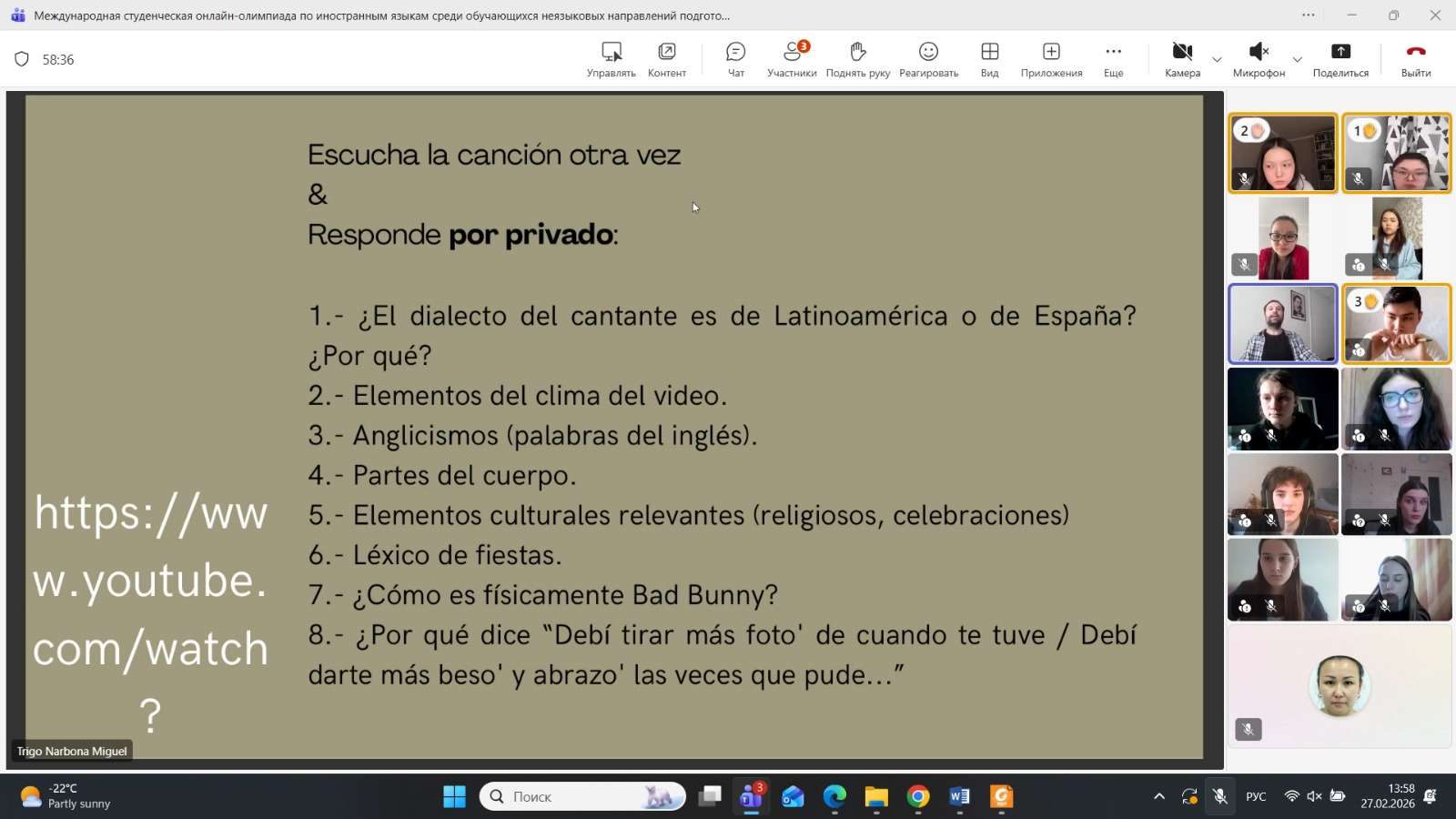Toggle the taskbar microphone mute icon
This screenshot has width=1456, height=819.
(x=1220, y=797)
